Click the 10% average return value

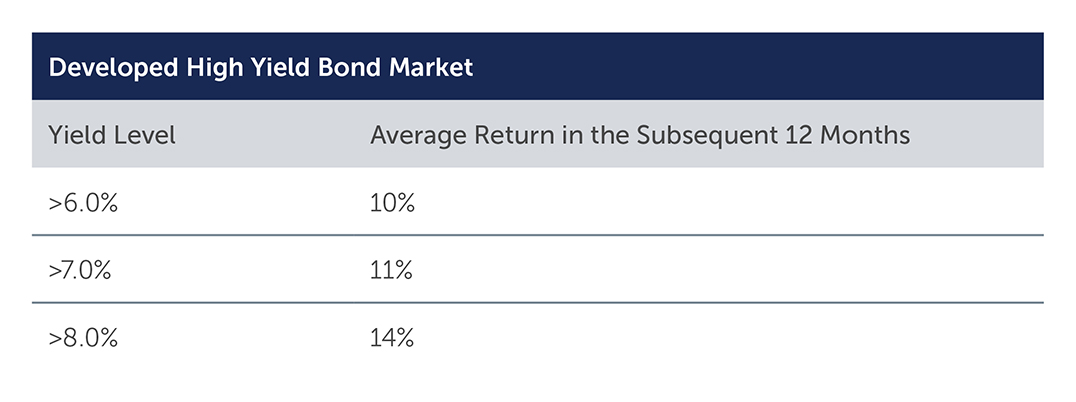coord(393,204)
